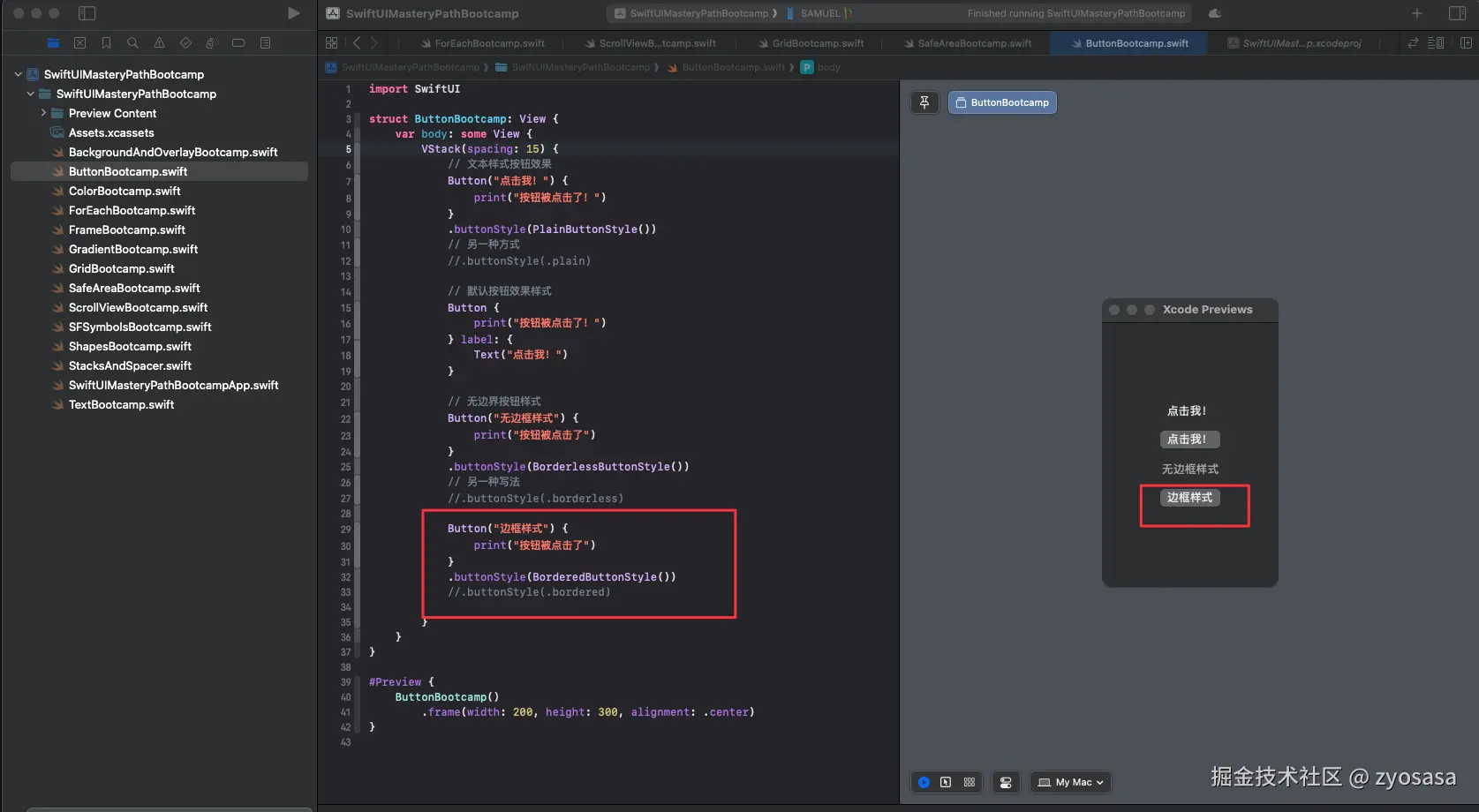1479x812 pixels.
Task: Switch to the ForEachBootcamp.swift tab
Action: pyautogui.click(x=482, y=43)
